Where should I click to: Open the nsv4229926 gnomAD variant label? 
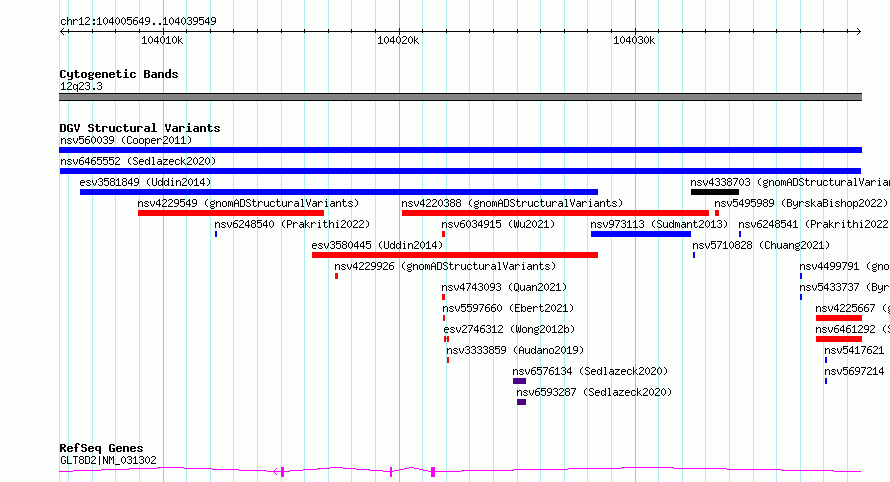(445, 266)
